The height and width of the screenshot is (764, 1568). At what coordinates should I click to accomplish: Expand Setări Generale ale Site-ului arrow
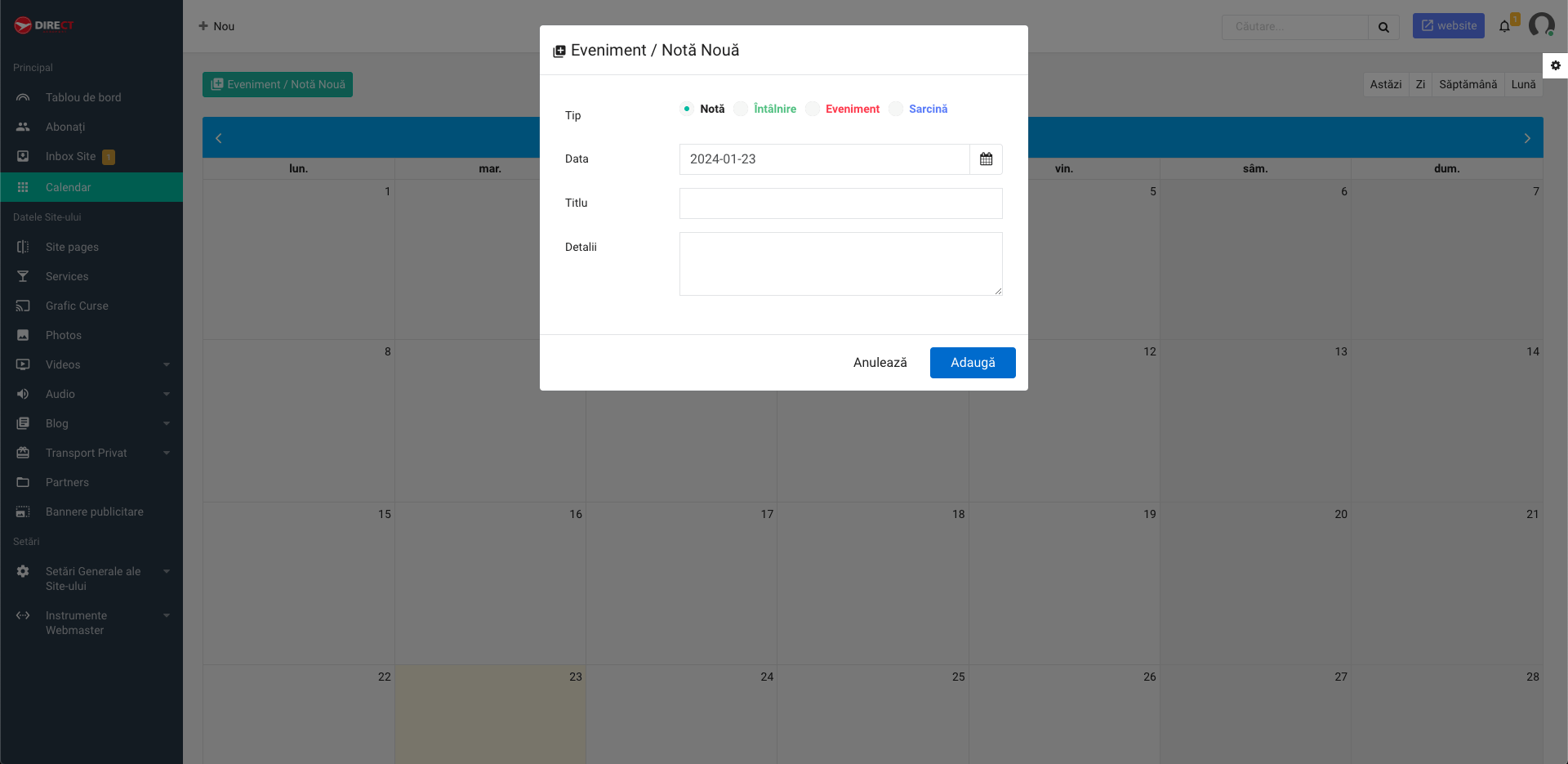[167, 571]
